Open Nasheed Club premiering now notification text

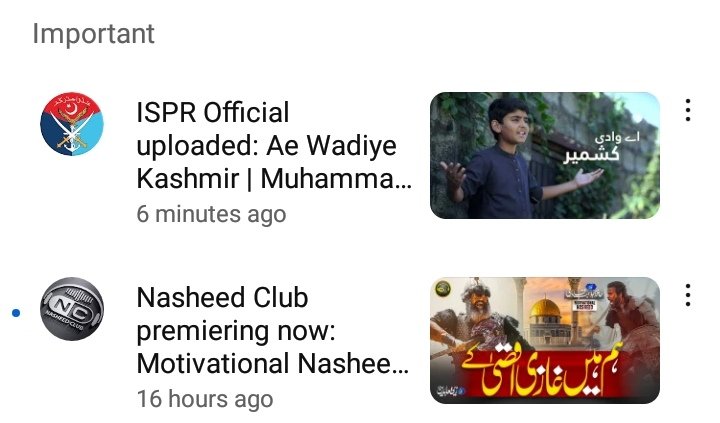(x=273, y=331)
